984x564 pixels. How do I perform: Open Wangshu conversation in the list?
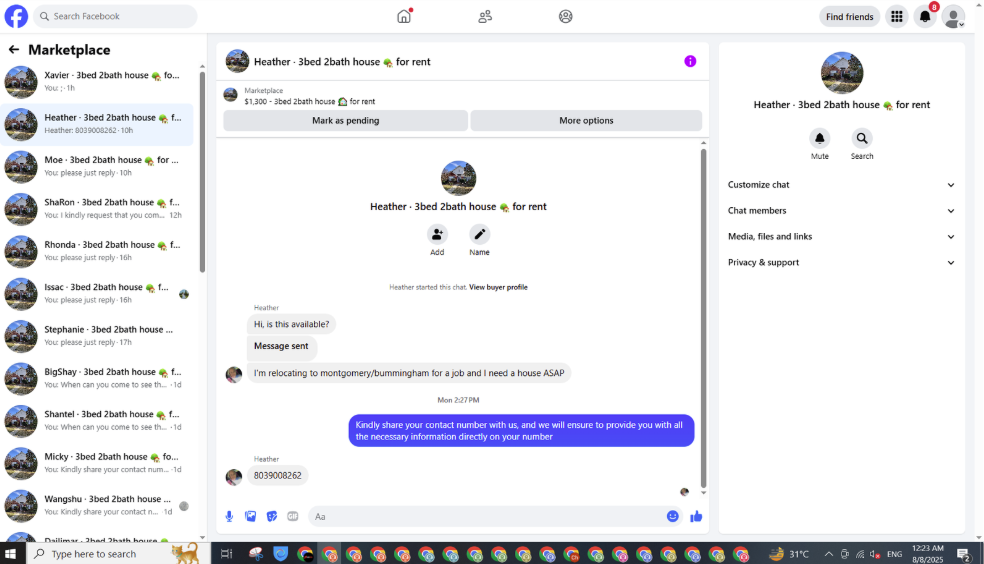(x=99, y=505)
